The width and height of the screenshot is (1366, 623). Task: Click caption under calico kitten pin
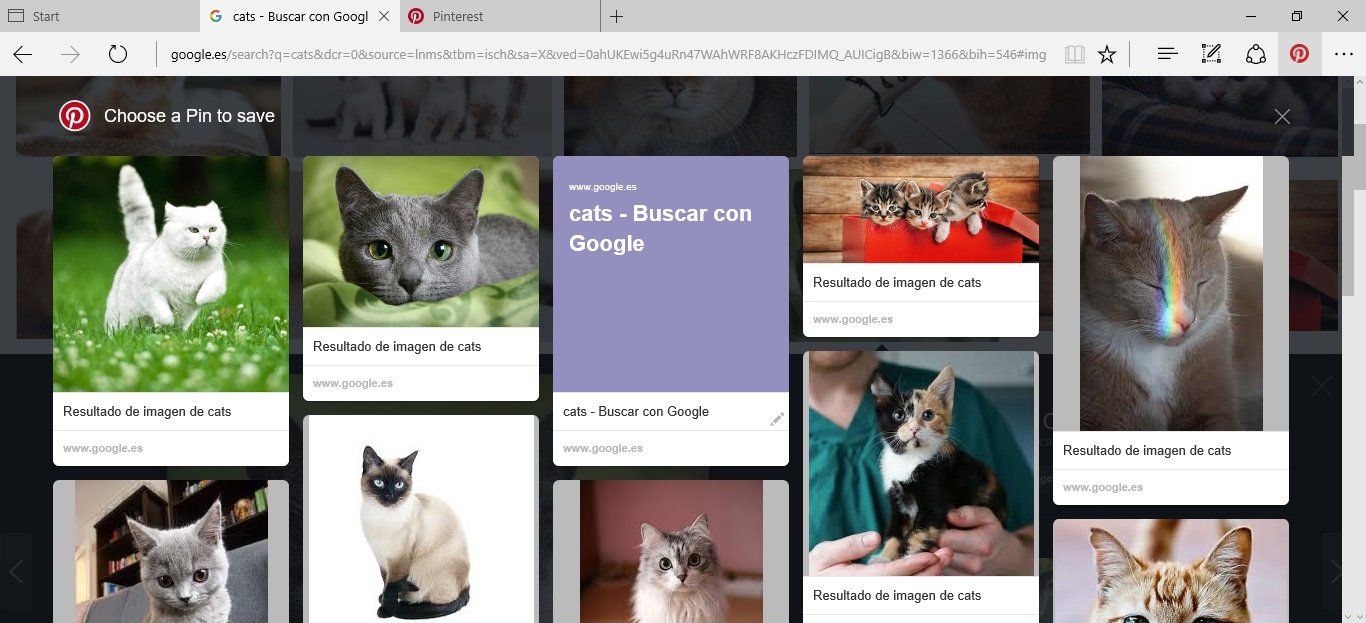(897, 595)
